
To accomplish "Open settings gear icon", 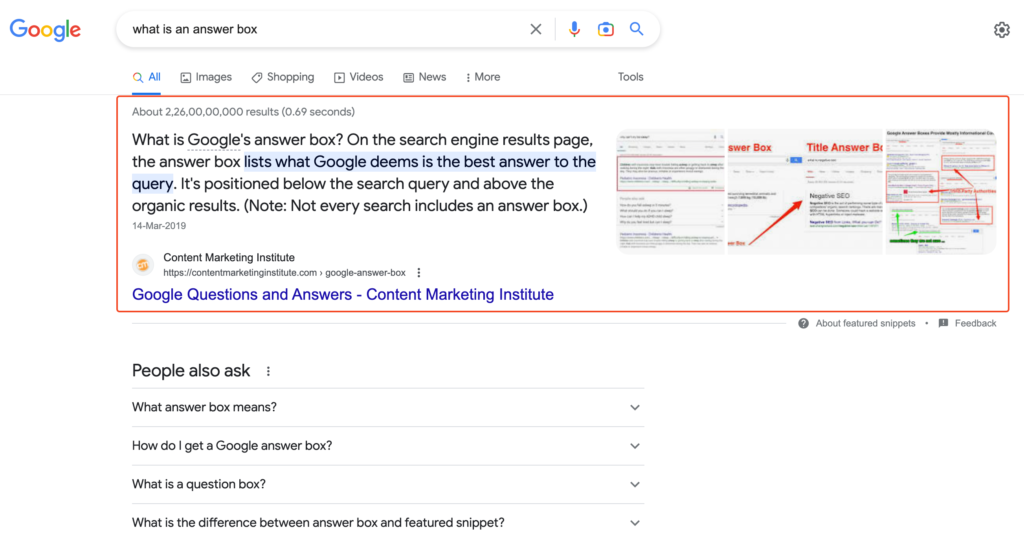I will [1001, 30].
